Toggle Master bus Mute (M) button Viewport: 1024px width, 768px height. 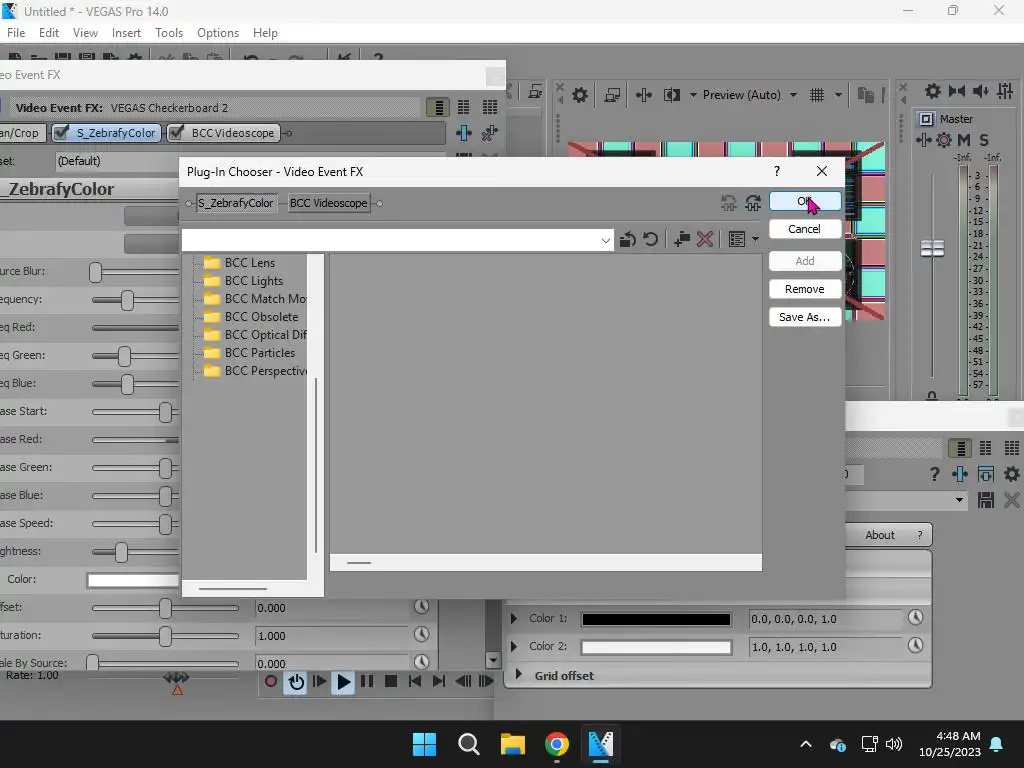(964, 140)
